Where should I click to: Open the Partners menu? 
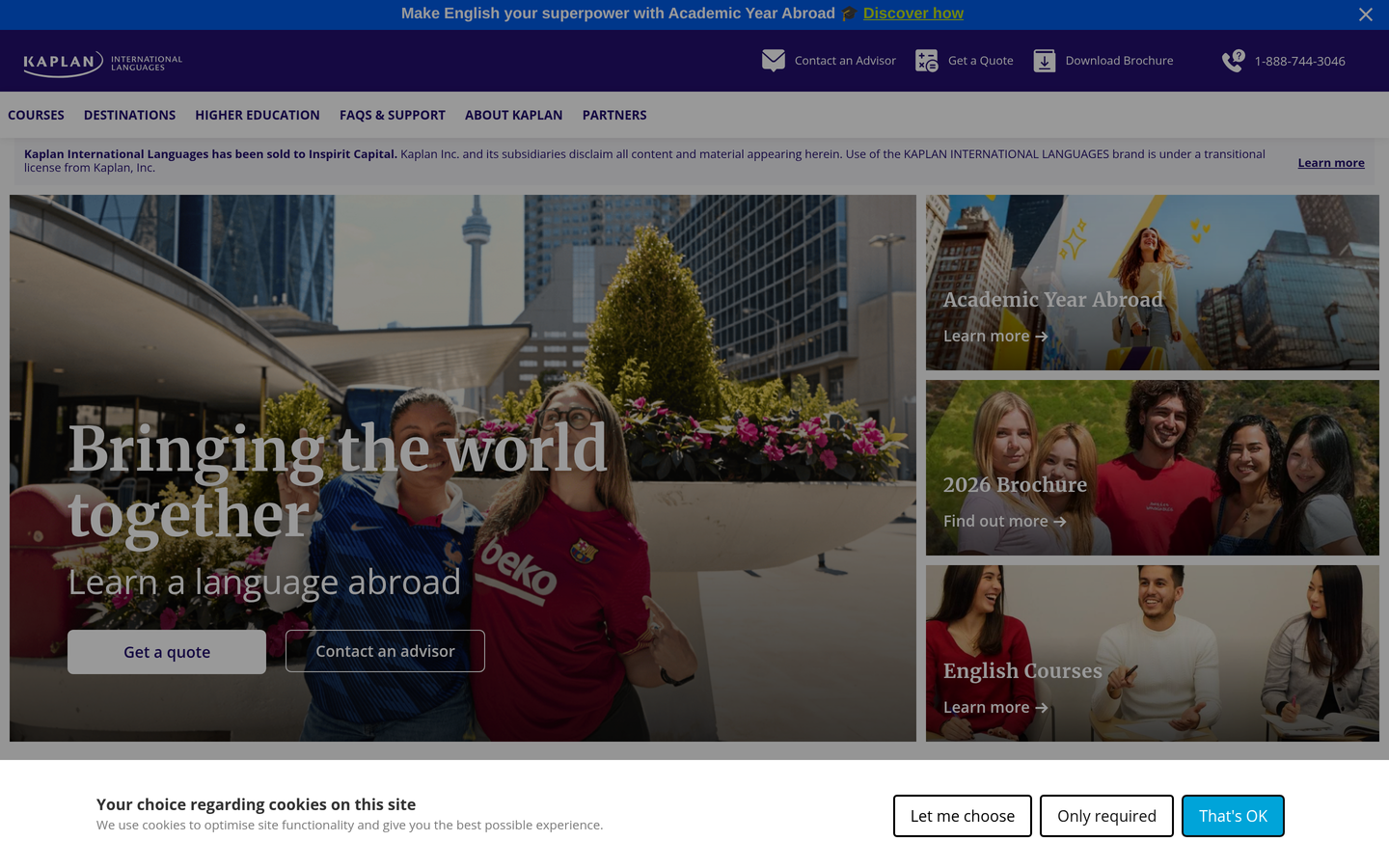coord(614,115)
